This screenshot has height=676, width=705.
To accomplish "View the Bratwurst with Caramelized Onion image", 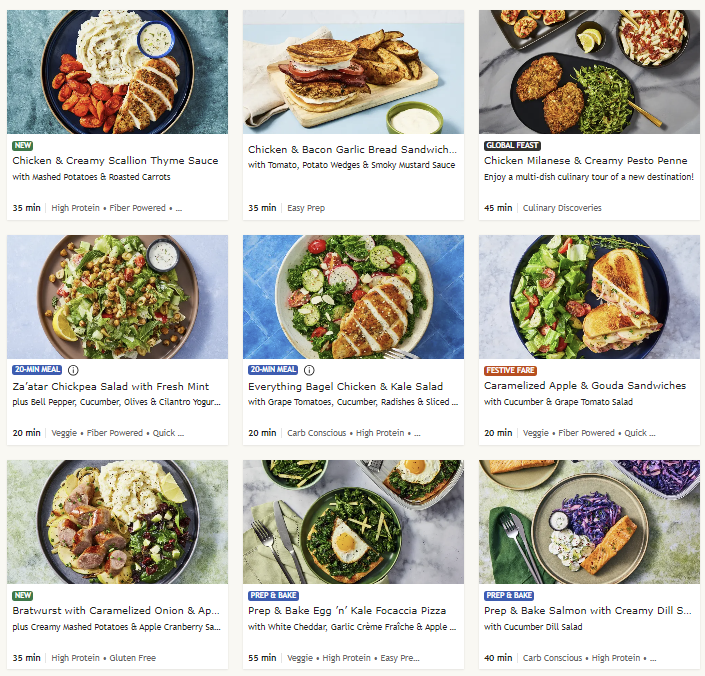I will click(x=117, y=522).
